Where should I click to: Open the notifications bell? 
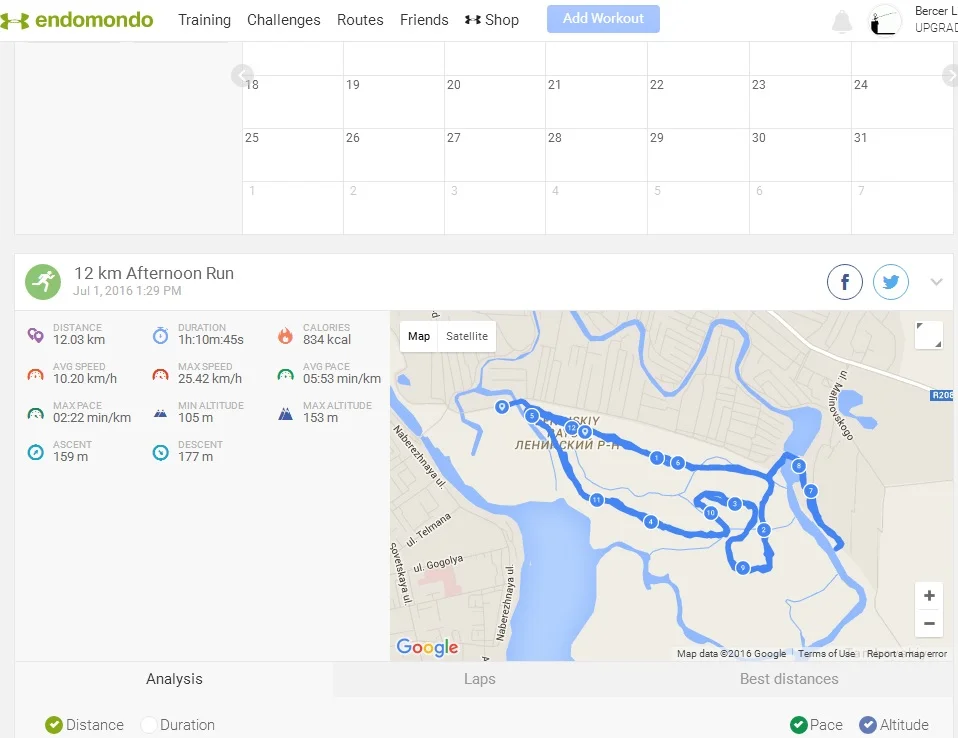point(842,21)
